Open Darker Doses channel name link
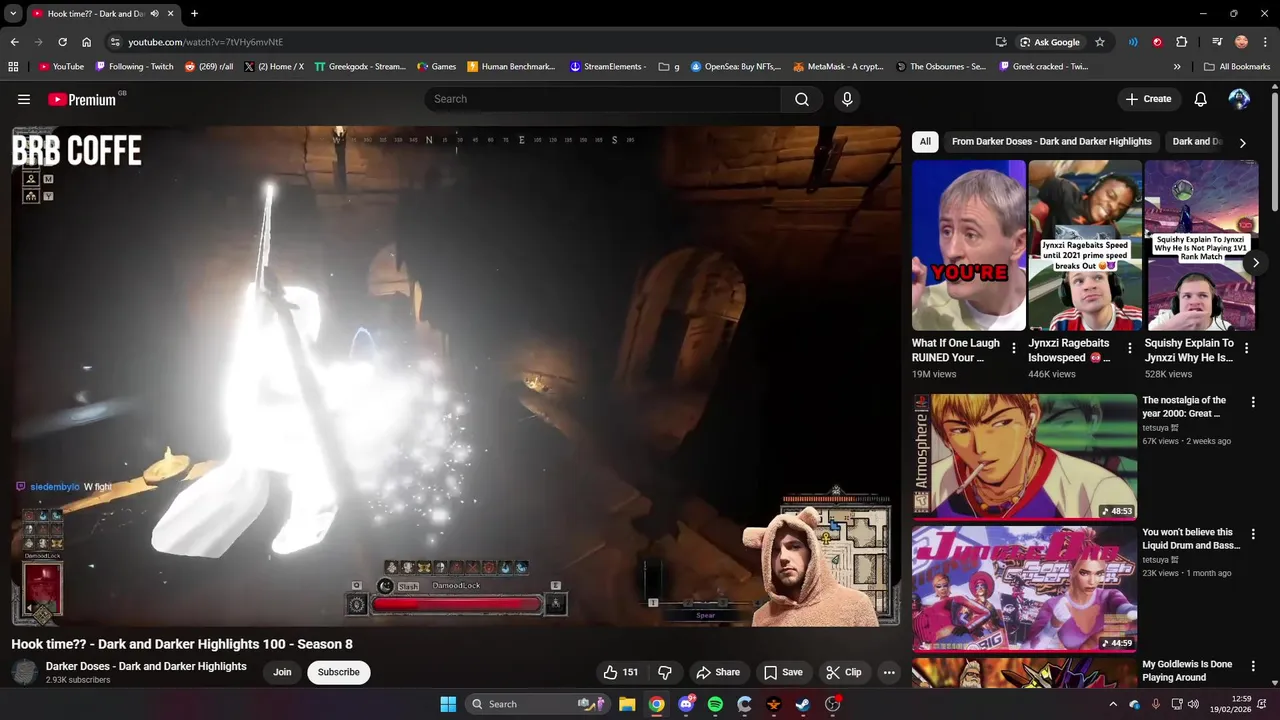Viewport: 1280px width, 720px height. [146, 666]
